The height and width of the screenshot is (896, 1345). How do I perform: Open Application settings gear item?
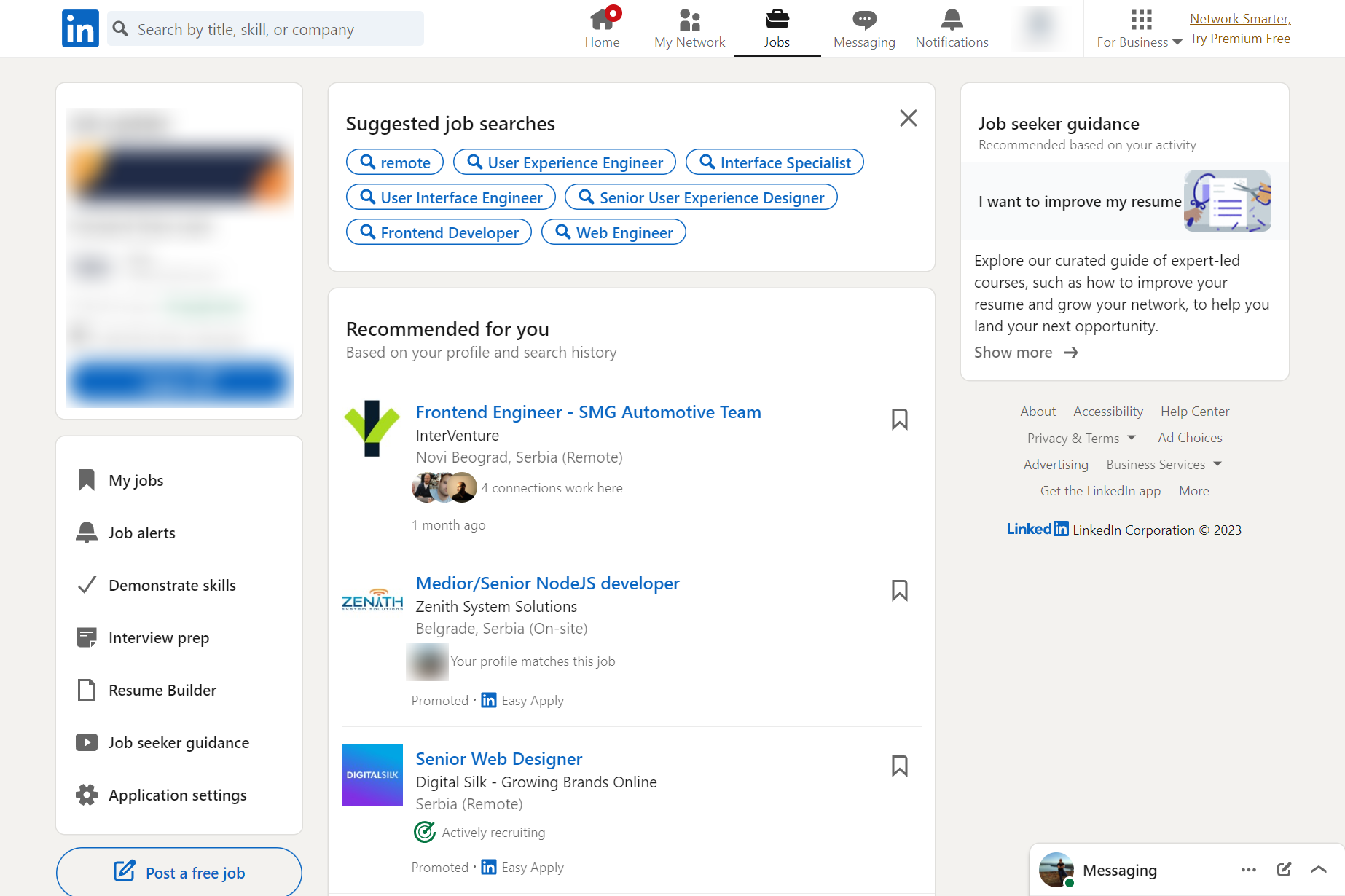click(x=162, y=795)
